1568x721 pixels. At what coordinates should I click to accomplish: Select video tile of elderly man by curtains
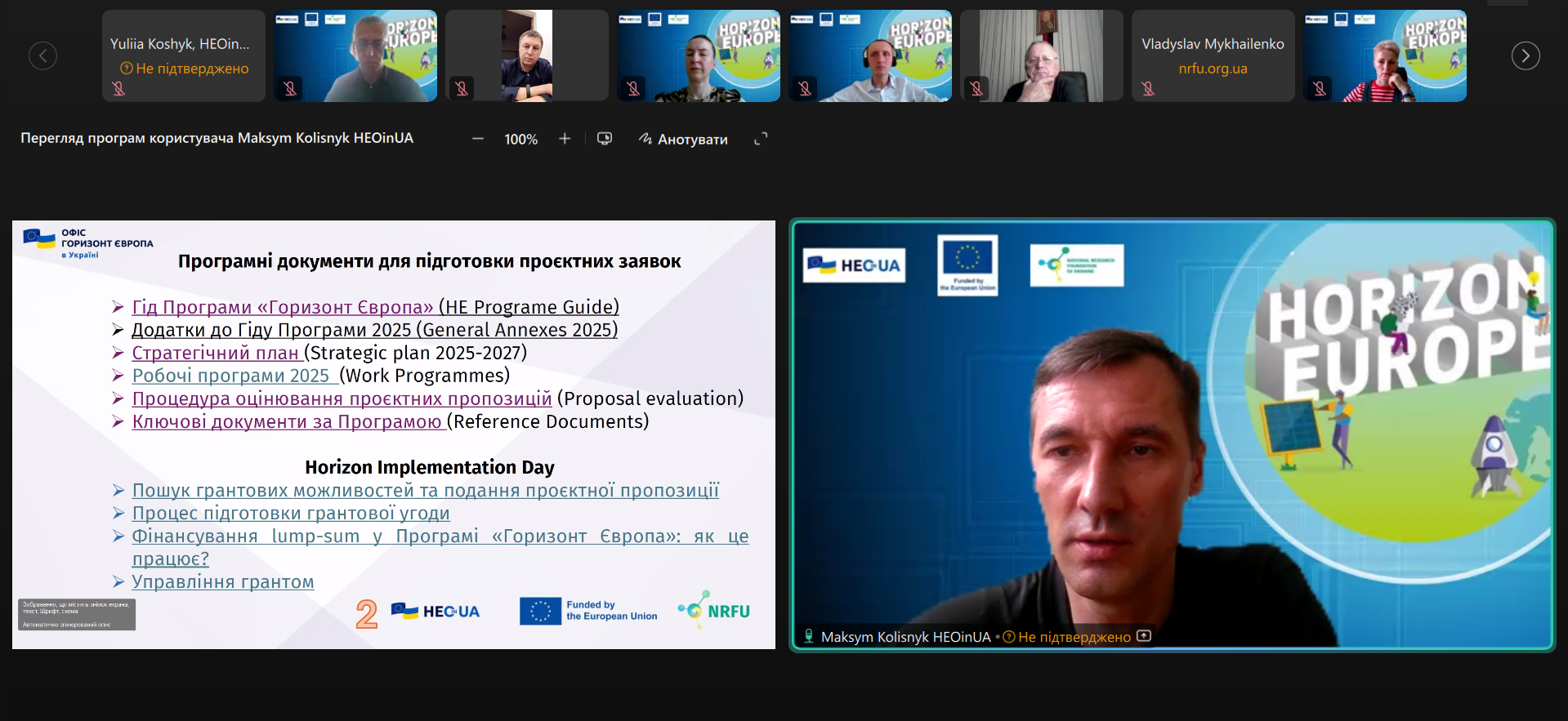click(x=1042, y=56)
